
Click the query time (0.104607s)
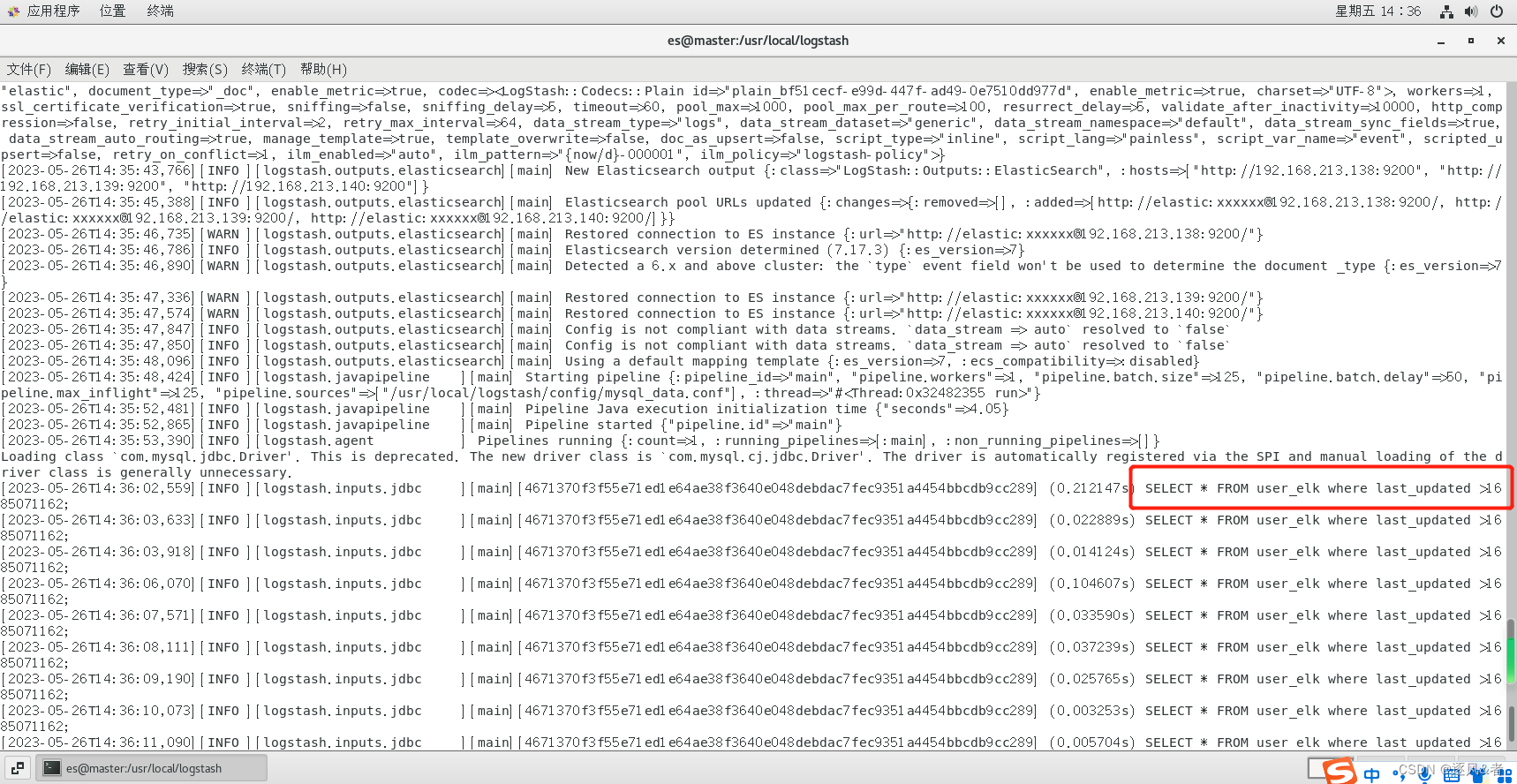[x=1092, y=584]
